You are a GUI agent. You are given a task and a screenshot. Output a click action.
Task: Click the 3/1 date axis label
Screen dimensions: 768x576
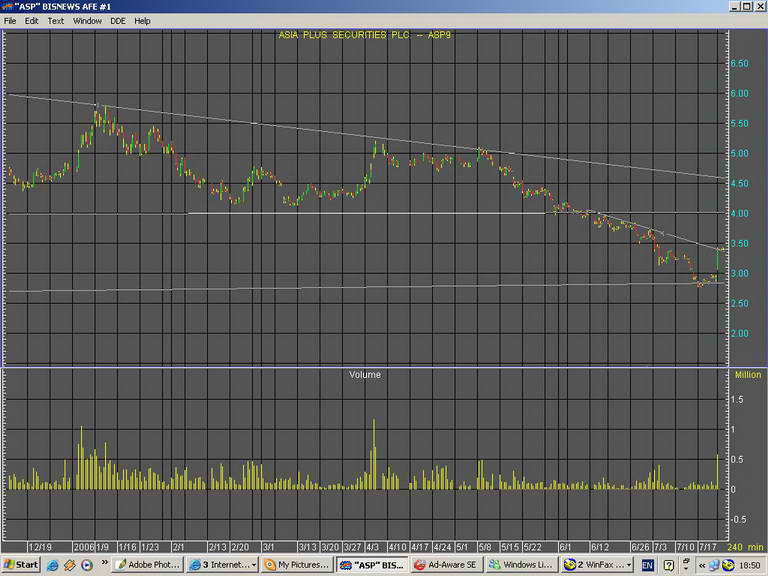[268, 547]
